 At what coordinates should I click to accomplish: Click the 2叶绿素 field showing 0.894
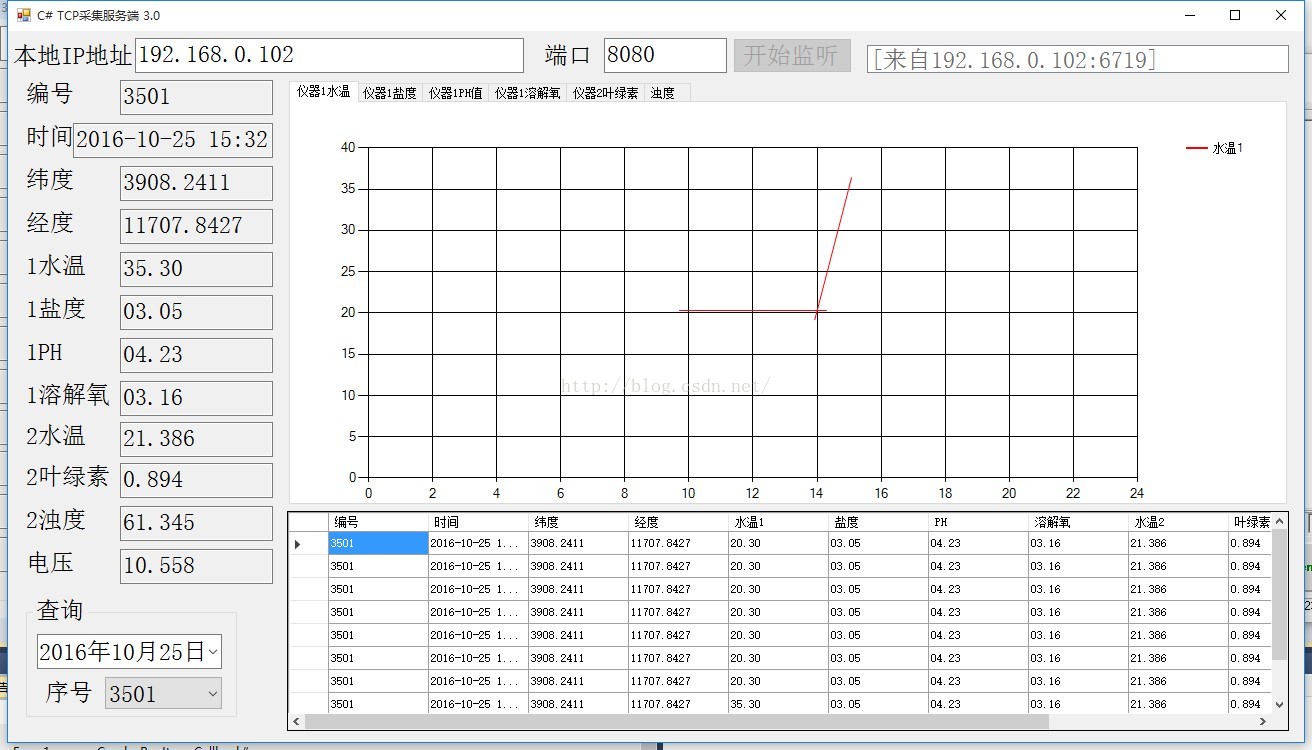pyautogui.click(x=196, y=480)
